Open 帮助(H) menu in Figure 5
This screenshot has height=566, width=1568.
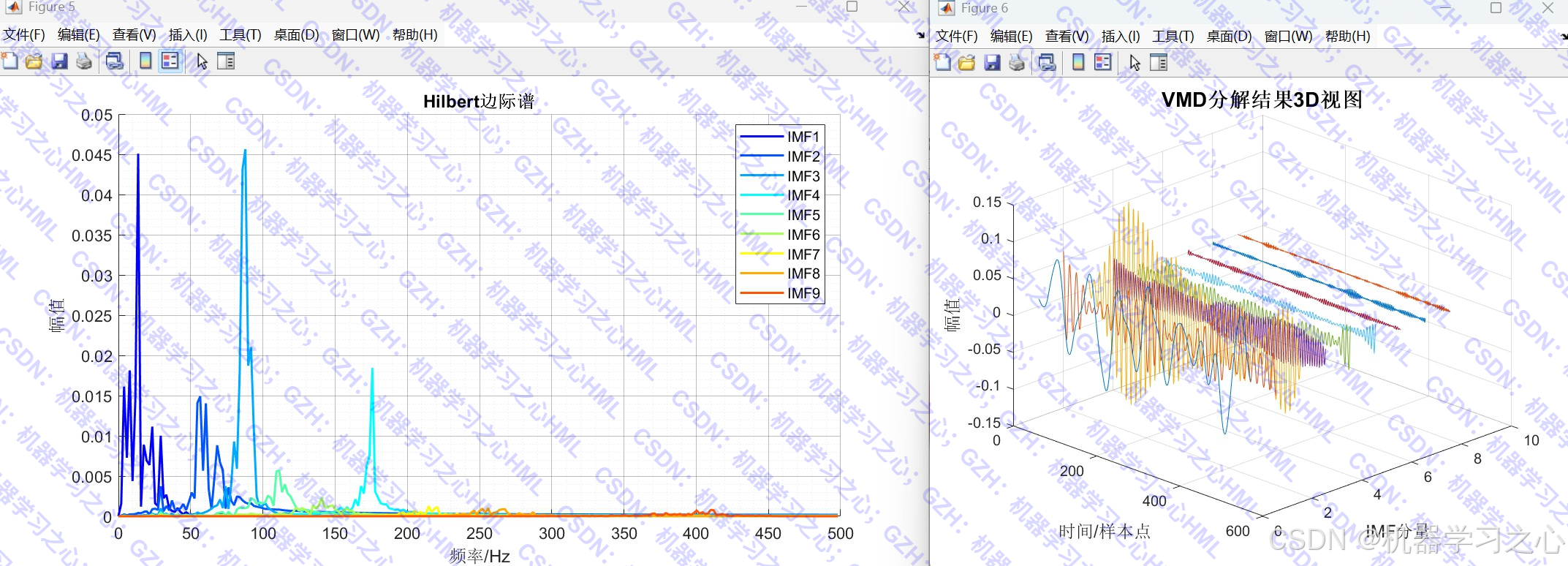415,34
